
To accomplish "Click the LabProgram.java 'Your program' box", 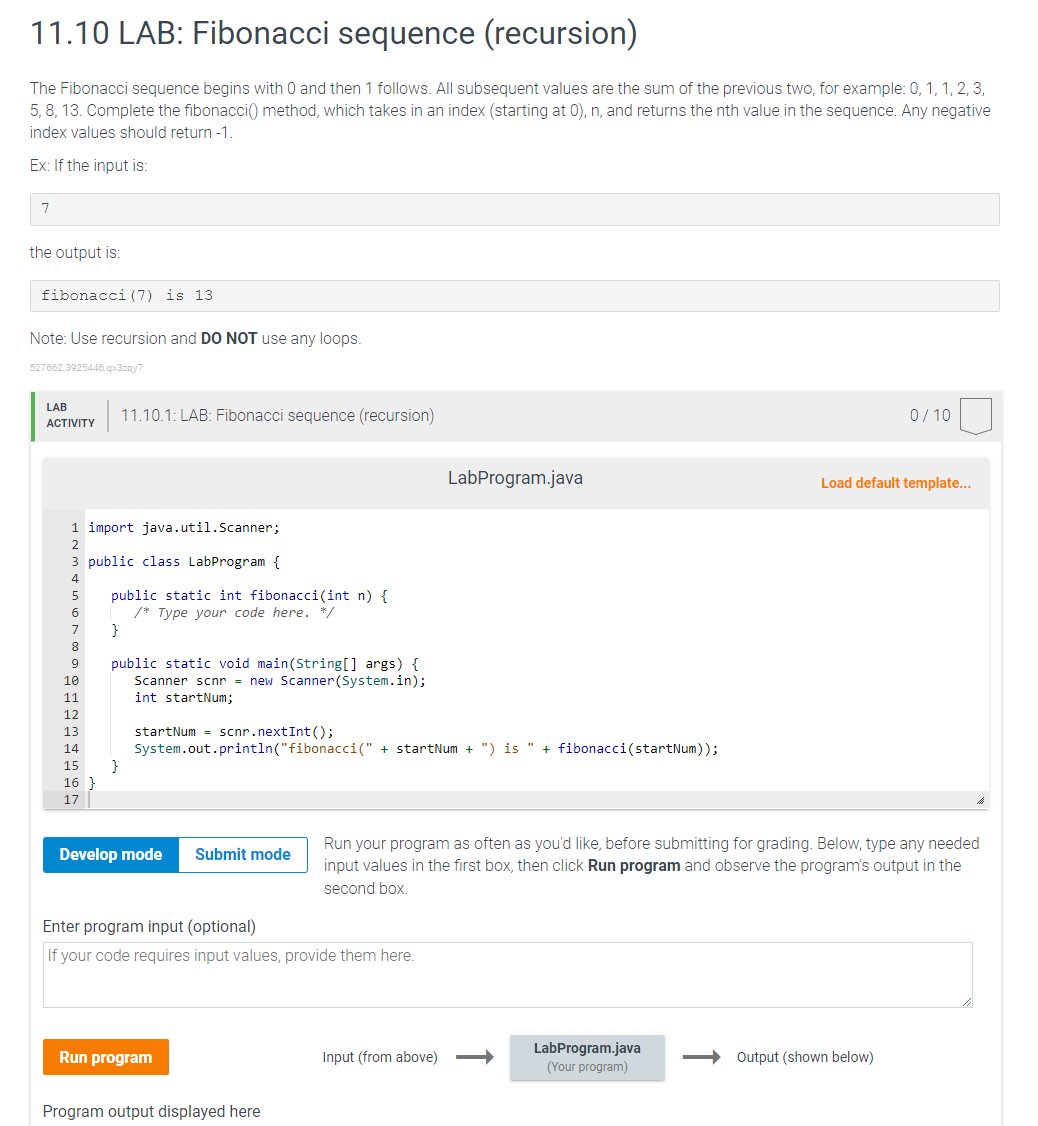I will click(x=587, y=1057).
